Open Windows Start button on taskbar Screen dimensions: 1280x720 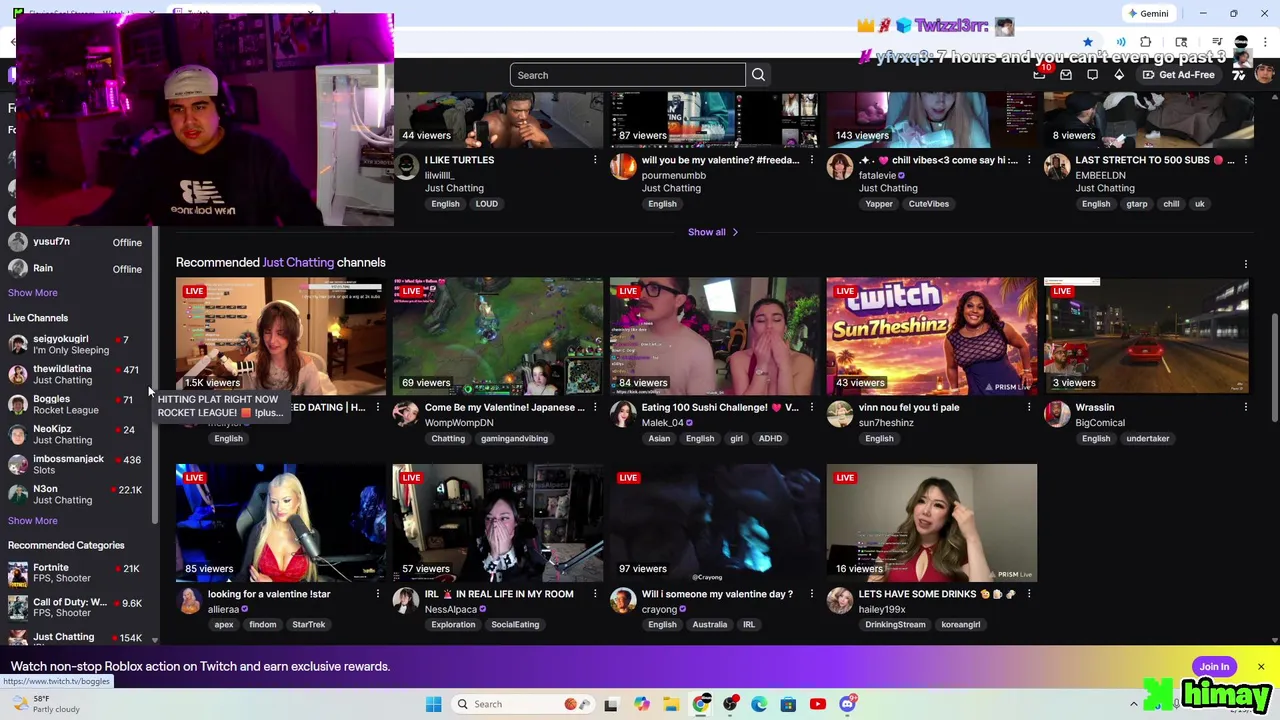[x=433, y=704]
